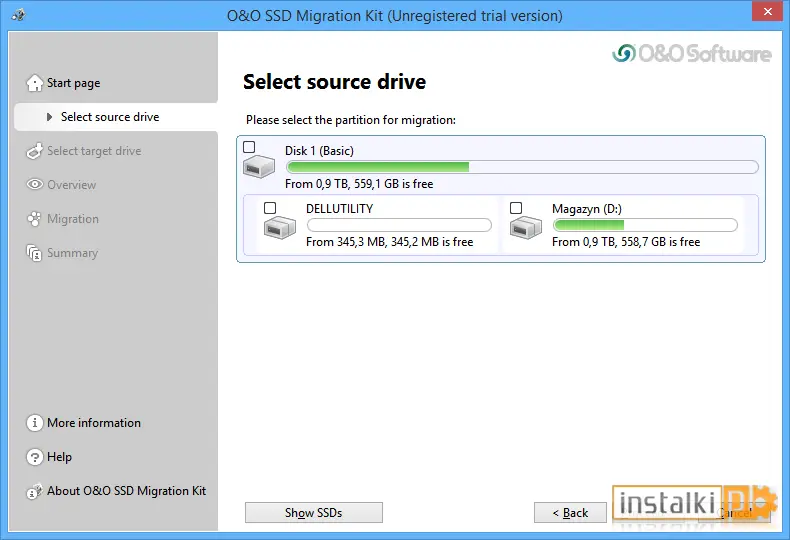790x540 pixels.
Task: Click the Help question mark icon
Action: [x=34, y=457]
